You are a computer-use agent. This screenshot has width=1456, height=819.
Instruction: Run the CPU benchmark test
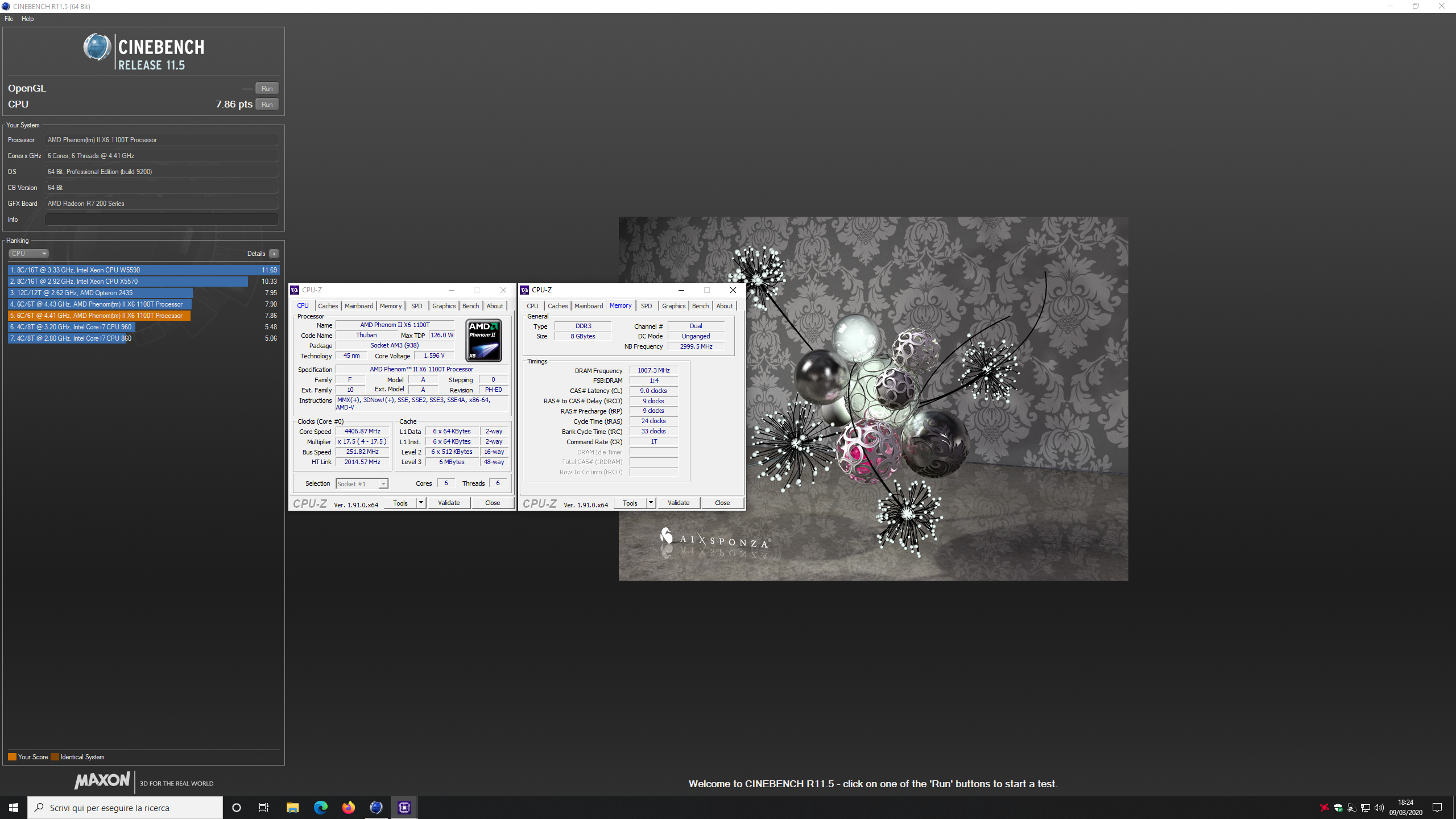click(x=267, y=104)
